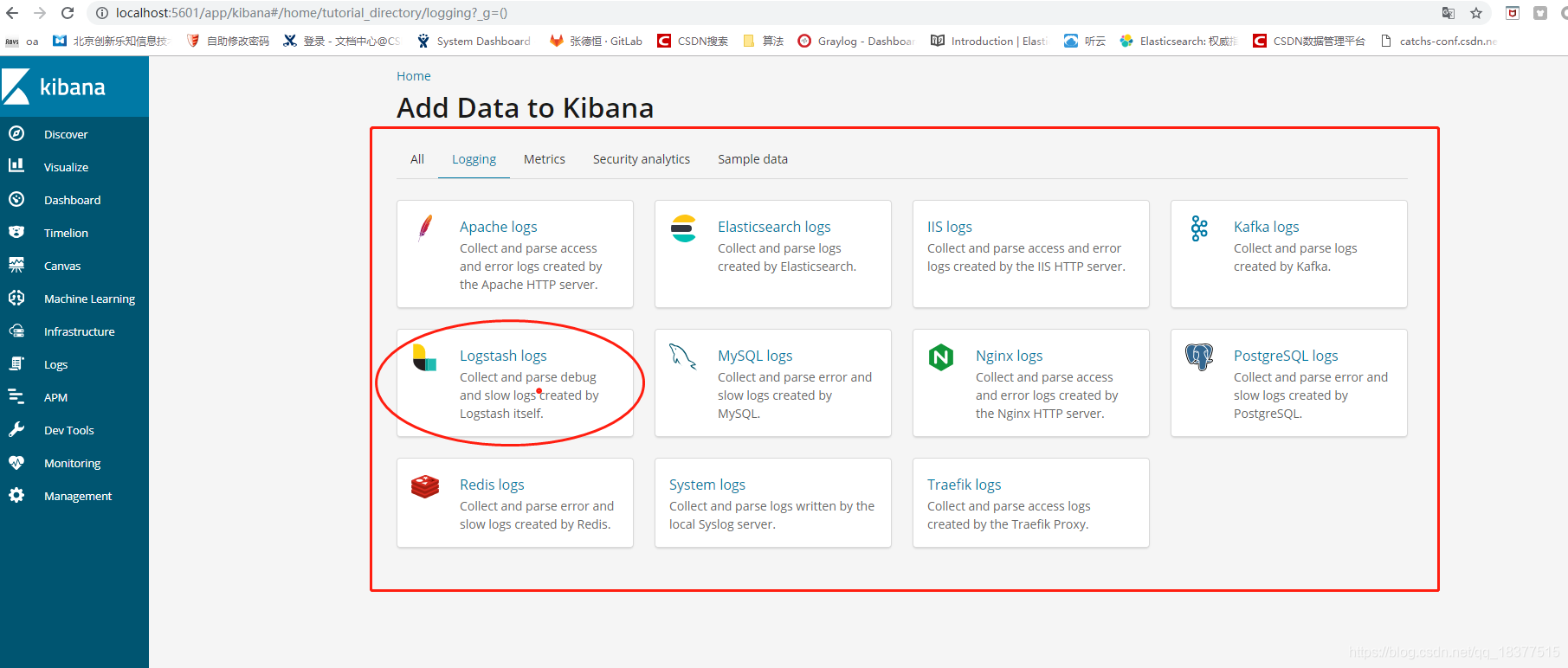
Task: Reload the page in browser
Action: pyautogui.click(x=68, y=13)
